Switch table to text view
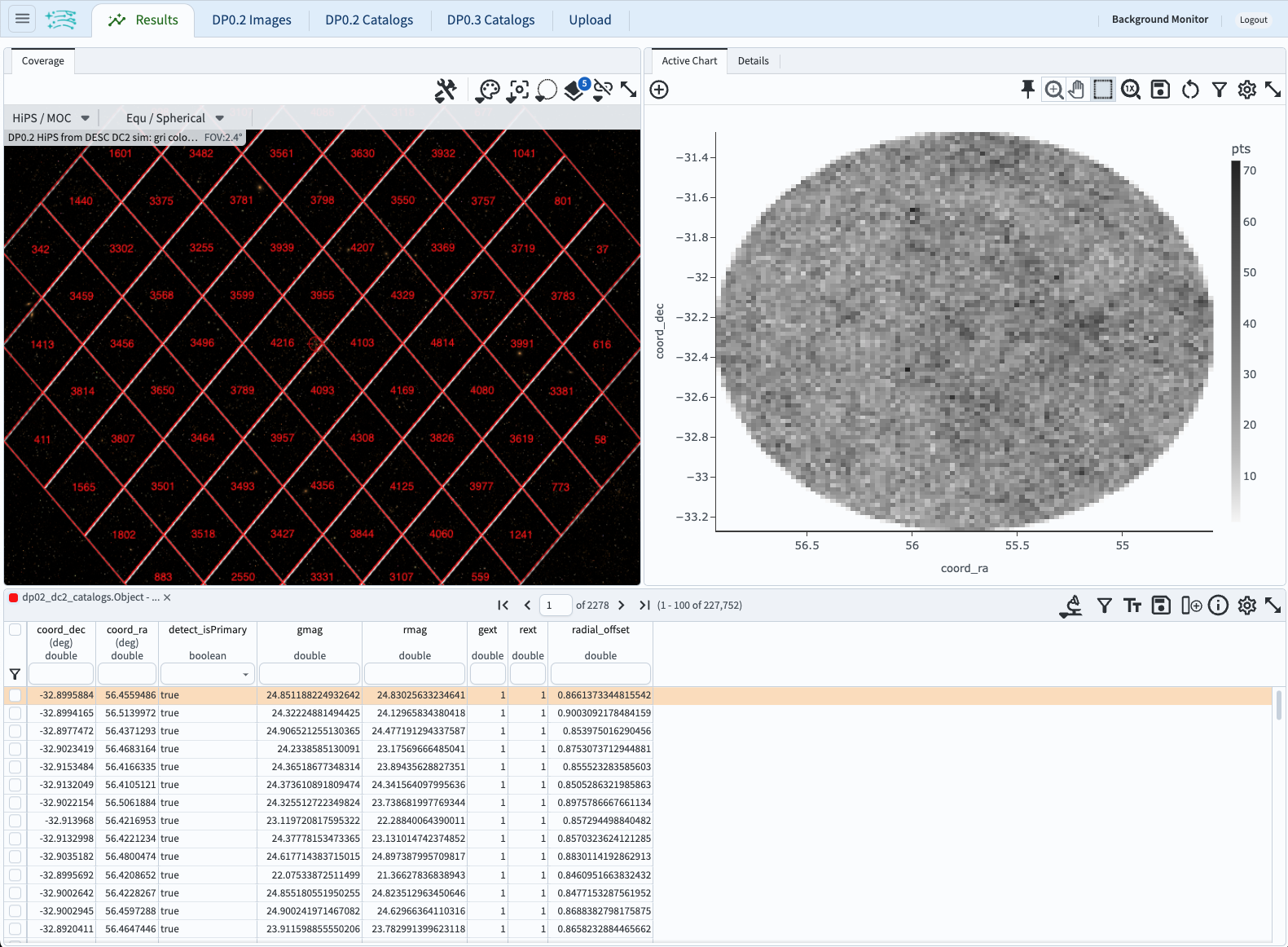This screenshot has width=1288, height=947. pos(1132,606)
